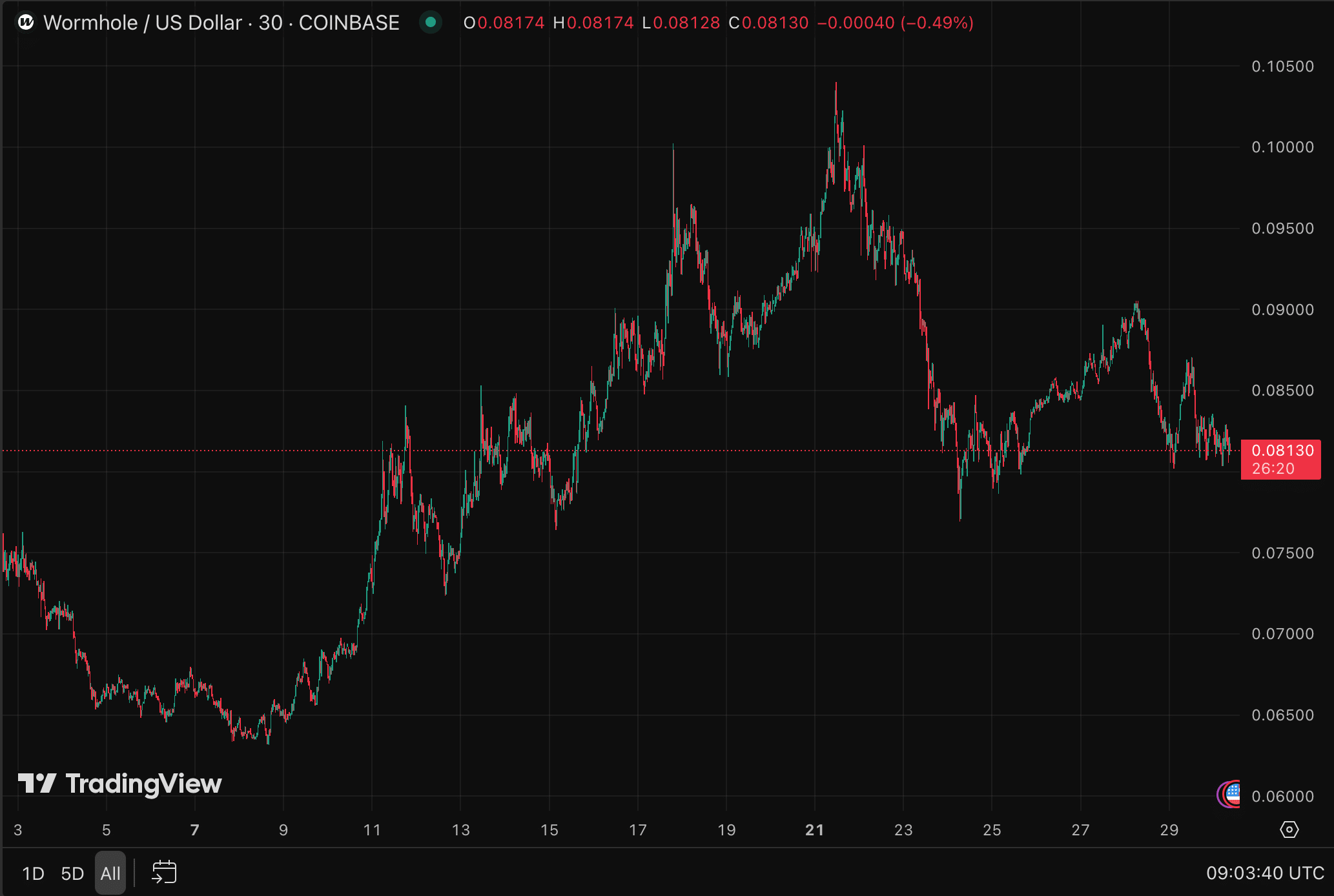1334x896 pixels.
Task: Click date label 27 on time axis
Action: (x=1081, y=830)
